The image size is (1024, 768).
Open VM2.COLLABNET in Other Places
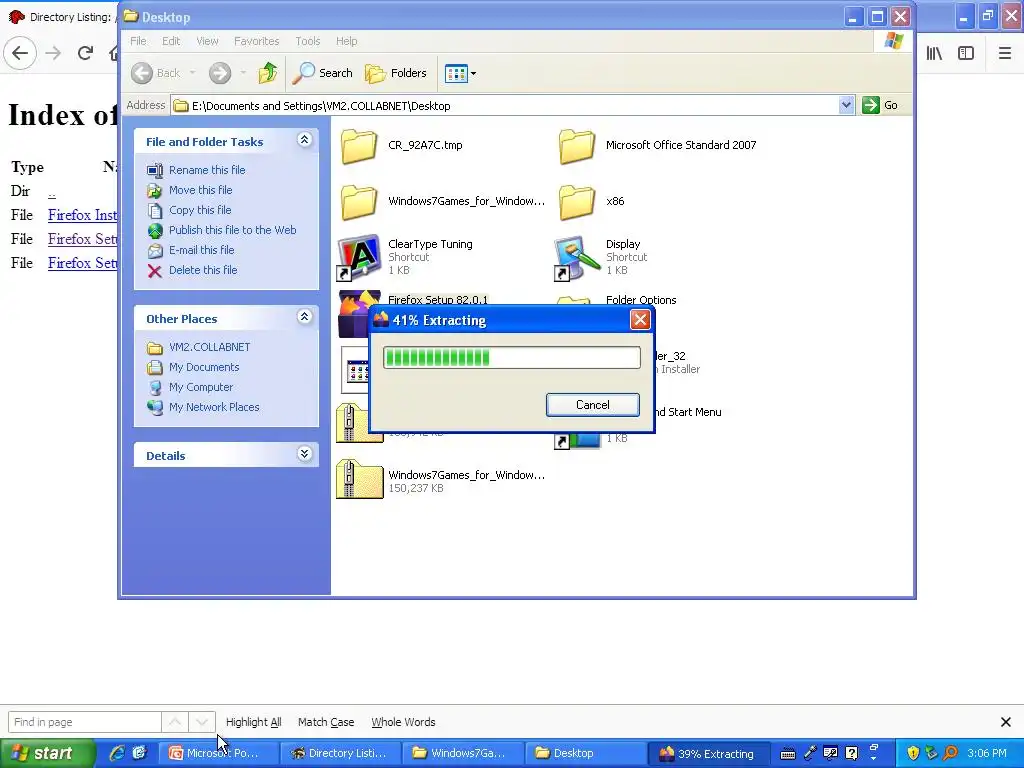click(x=209, y=347)
